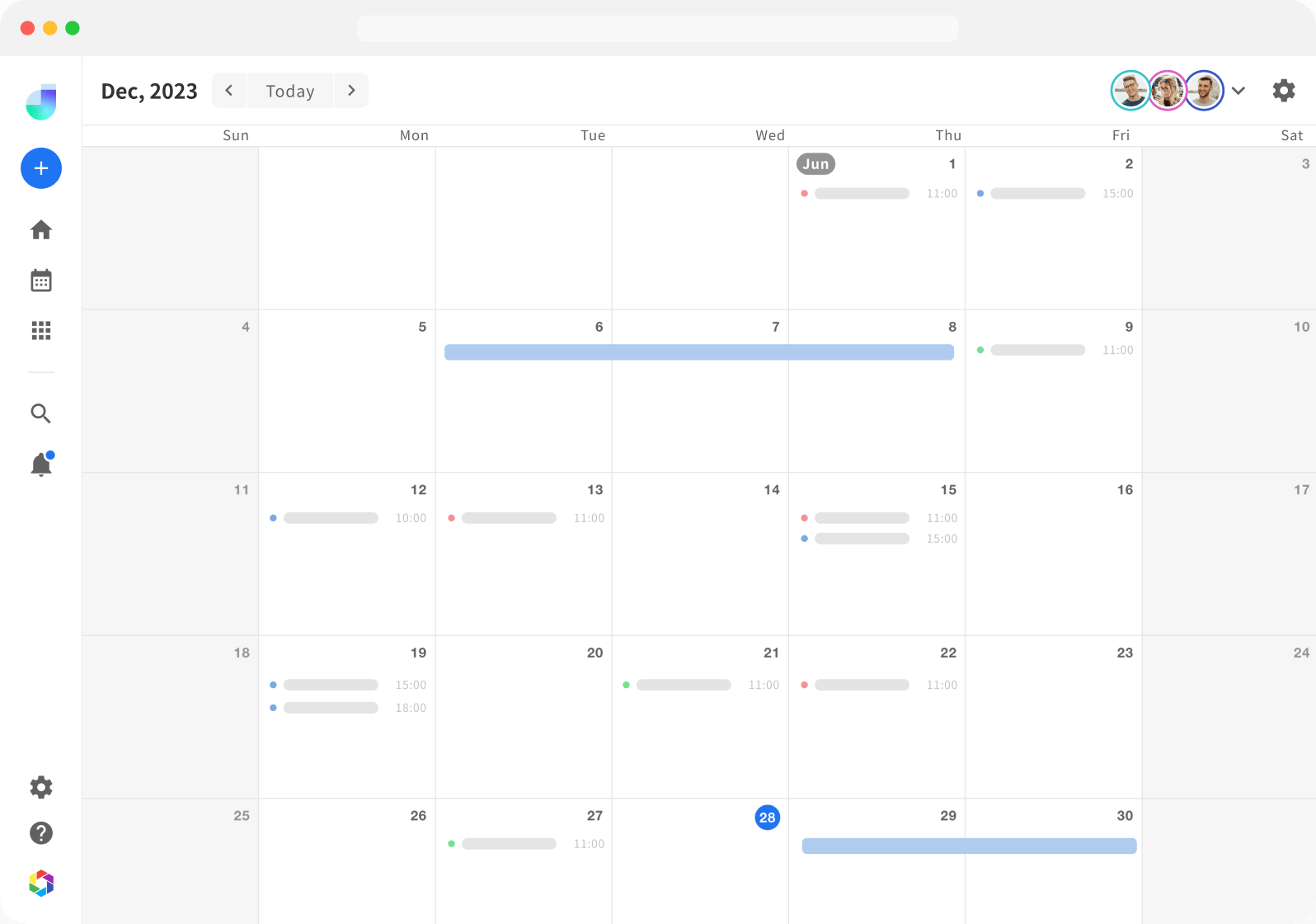Open sidebar settings gear at bottom
1316x924 pixels.
click(41, 787)
